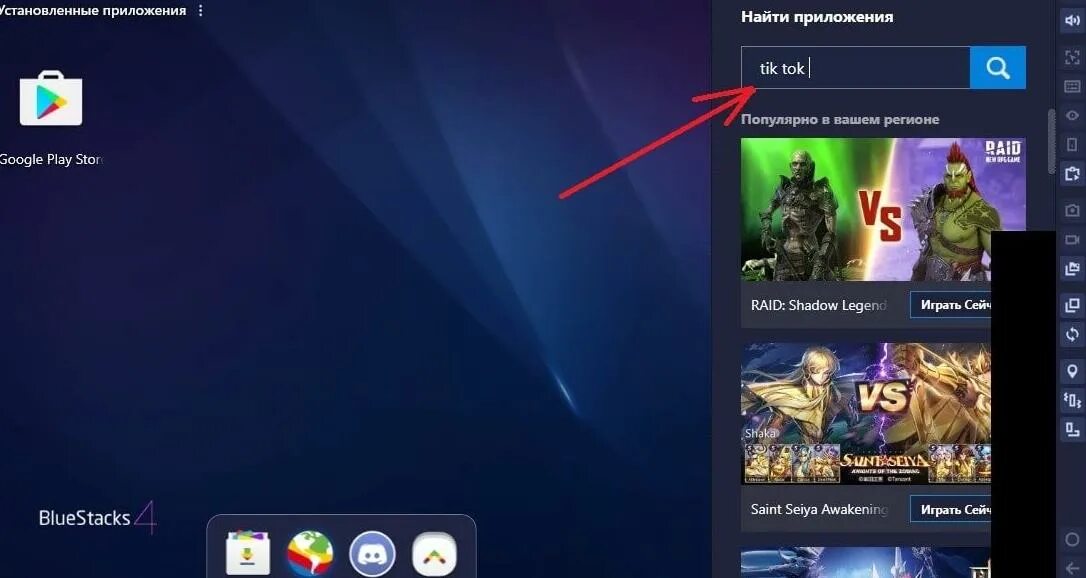Click the Android back arrow icon

tap(1071, 568)
